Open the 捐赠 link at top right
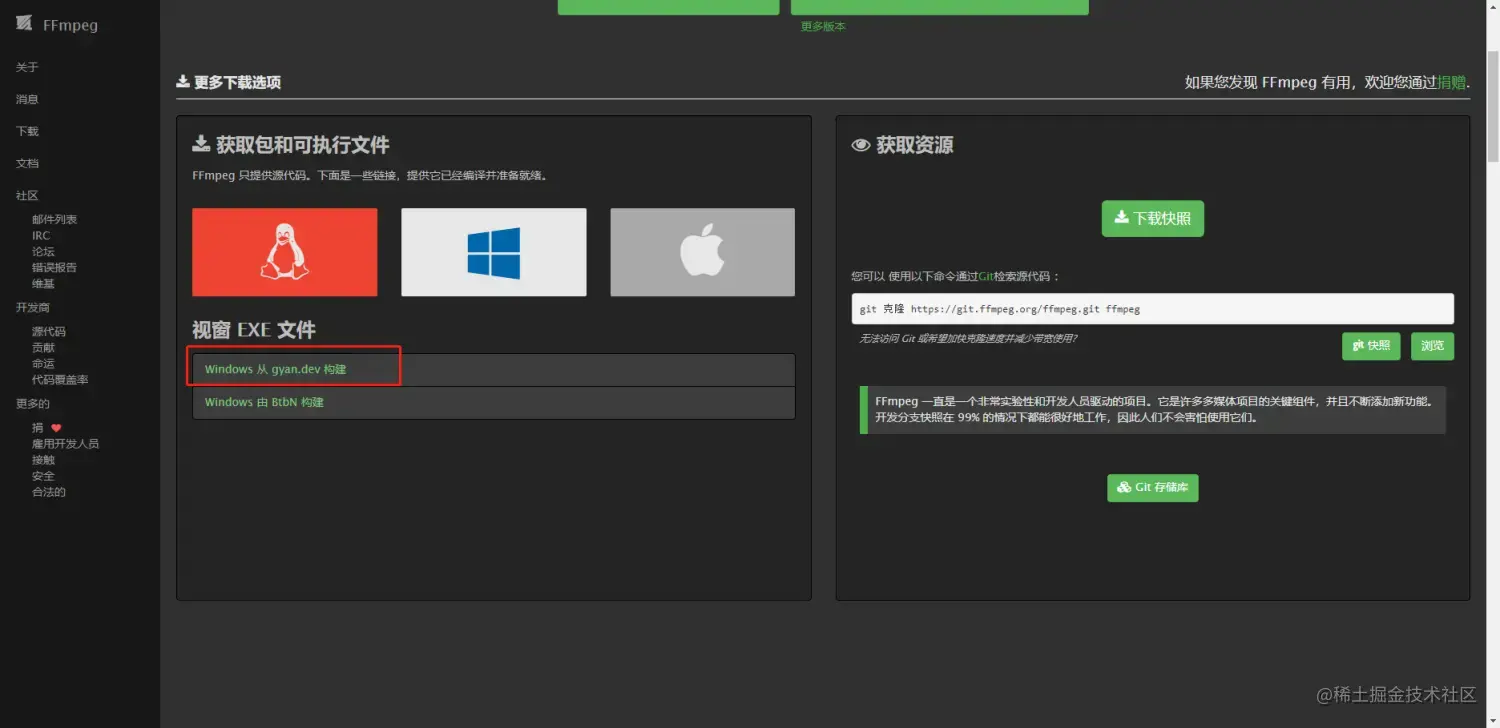 (x=1452, y=82)
